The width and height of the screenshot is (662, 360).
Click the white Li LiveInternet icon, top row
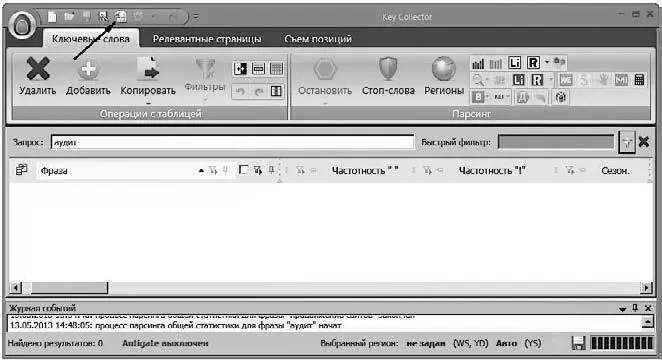point(514,63)
